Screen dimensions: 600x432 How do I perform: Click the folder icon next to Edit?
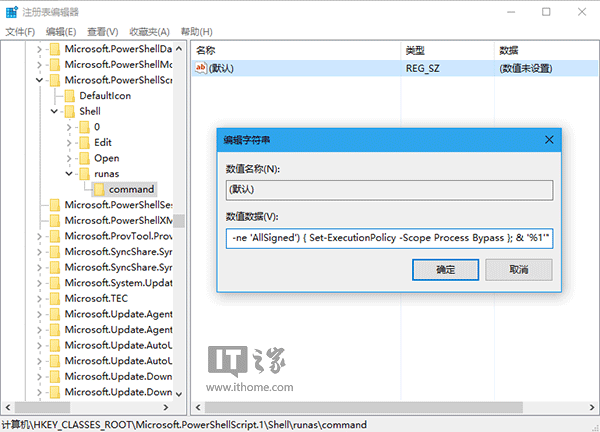84,143
